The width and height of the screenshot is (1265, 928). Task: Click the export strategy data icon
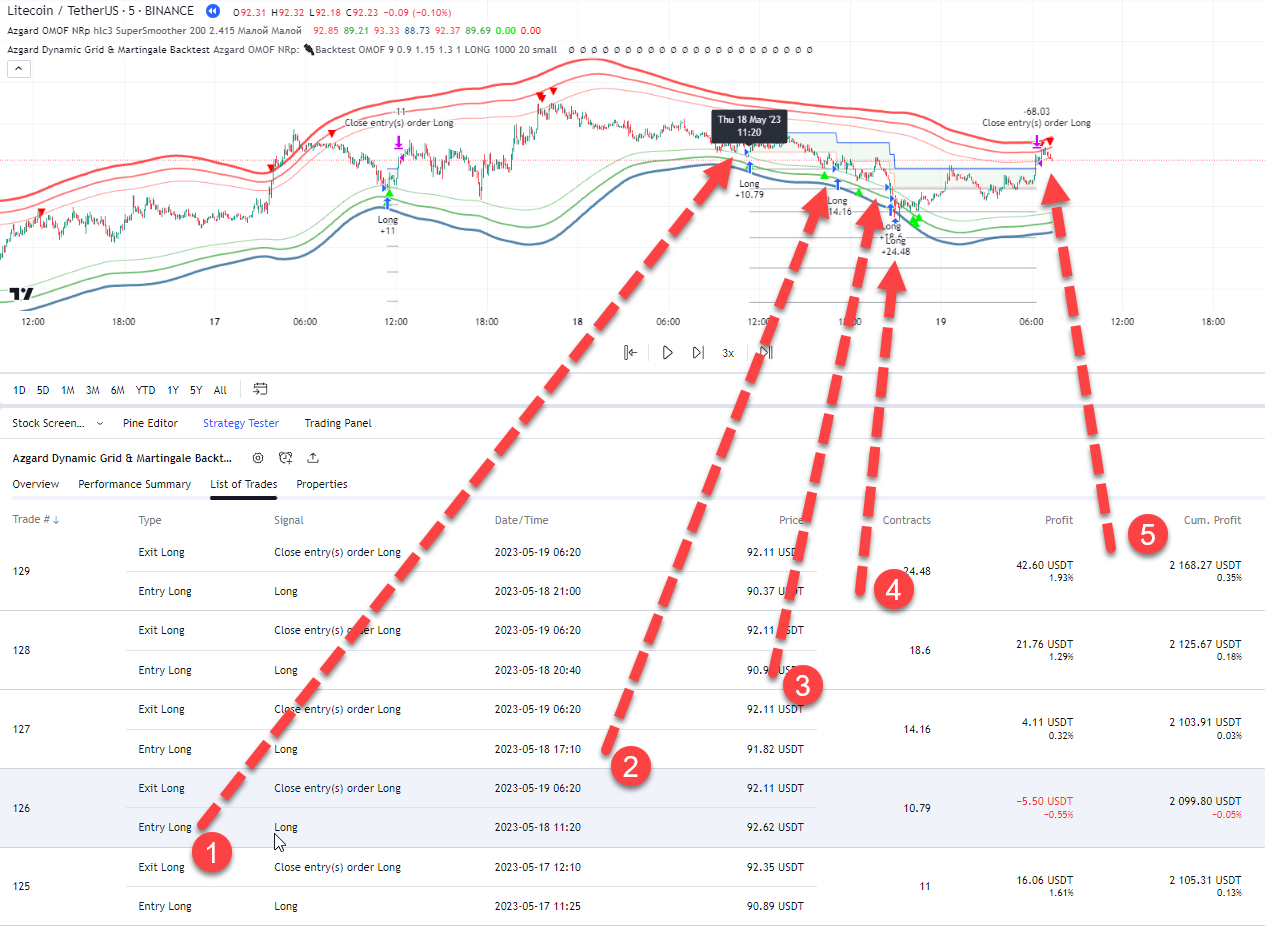[x=313, y=458]
